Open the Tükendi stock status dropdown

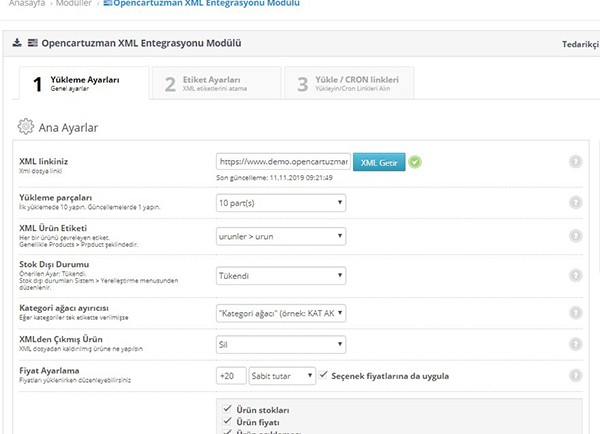[x=281, y=276]
